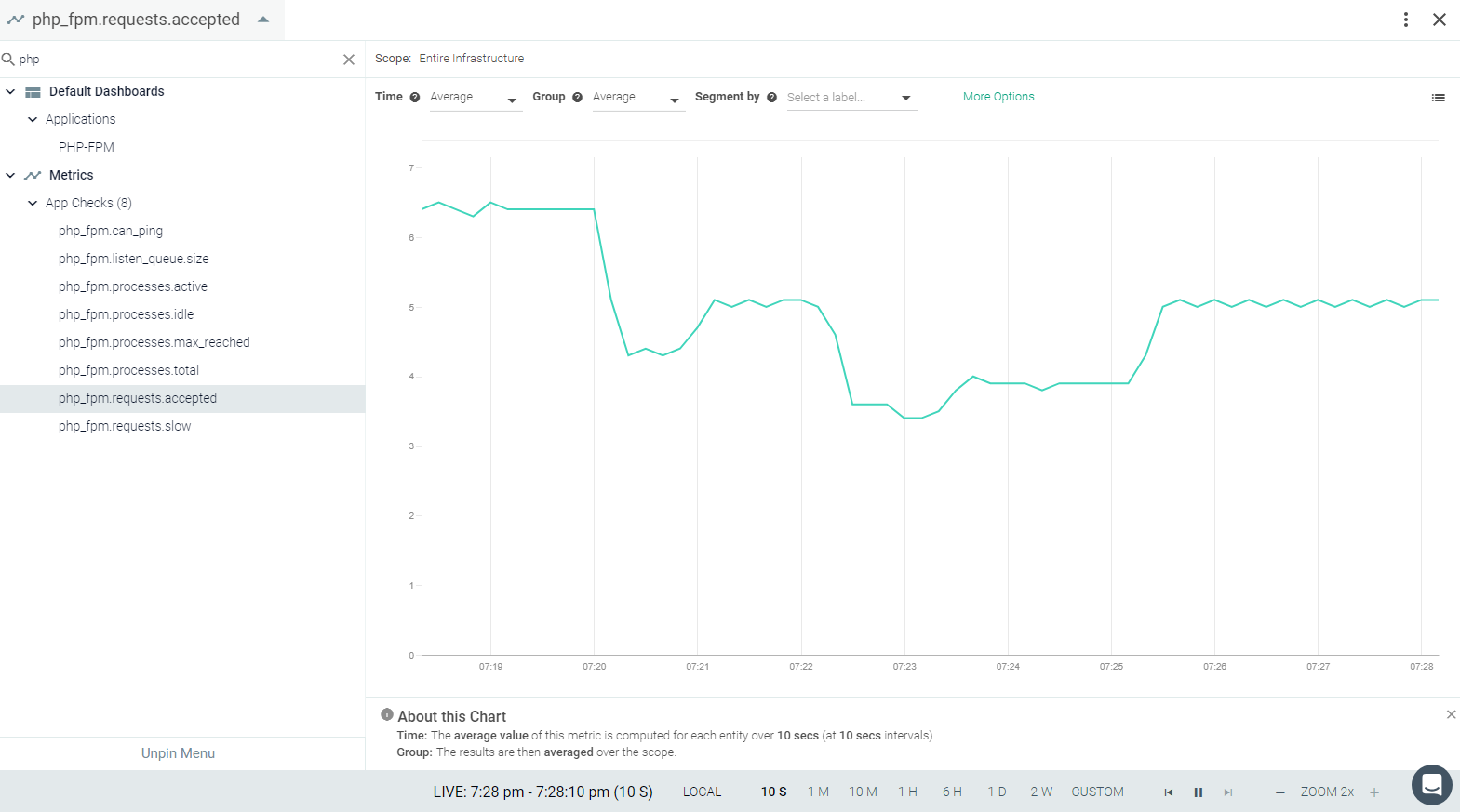Select php_fpm.processes.active metric

coord(133,286)
